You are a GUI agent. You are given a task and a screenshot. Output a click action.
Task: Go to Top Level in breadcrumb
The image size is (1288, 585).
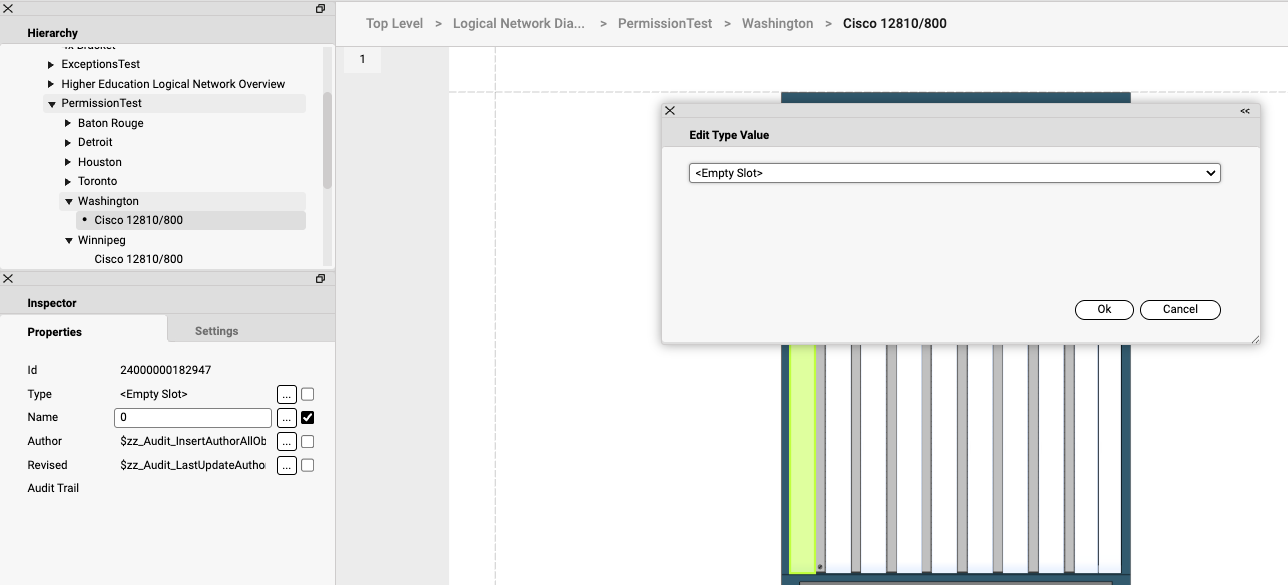tap(394, 23)
